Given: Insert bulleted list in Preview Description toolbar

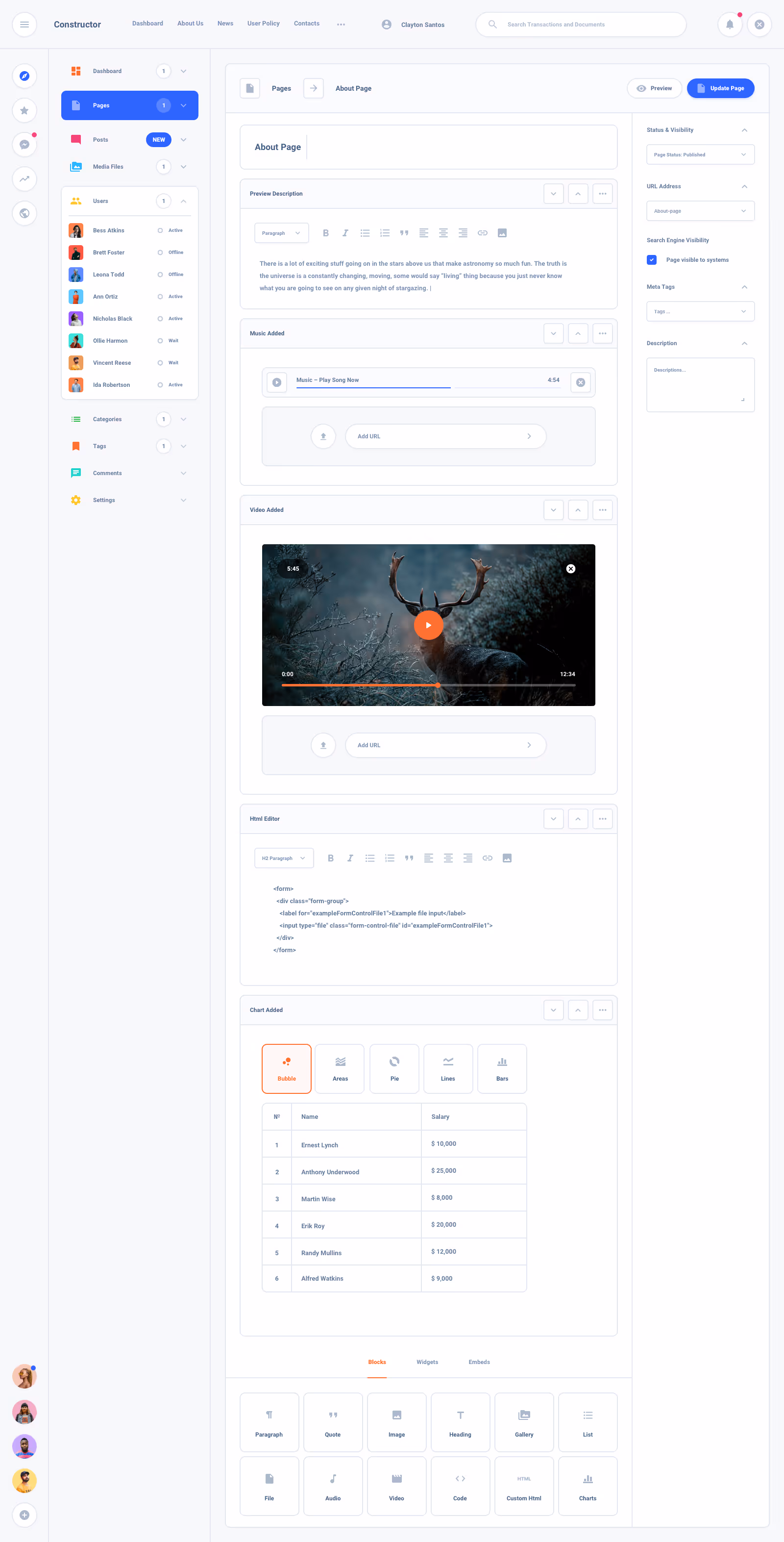Looking at the screenshot, I should [x=365, y=233].
